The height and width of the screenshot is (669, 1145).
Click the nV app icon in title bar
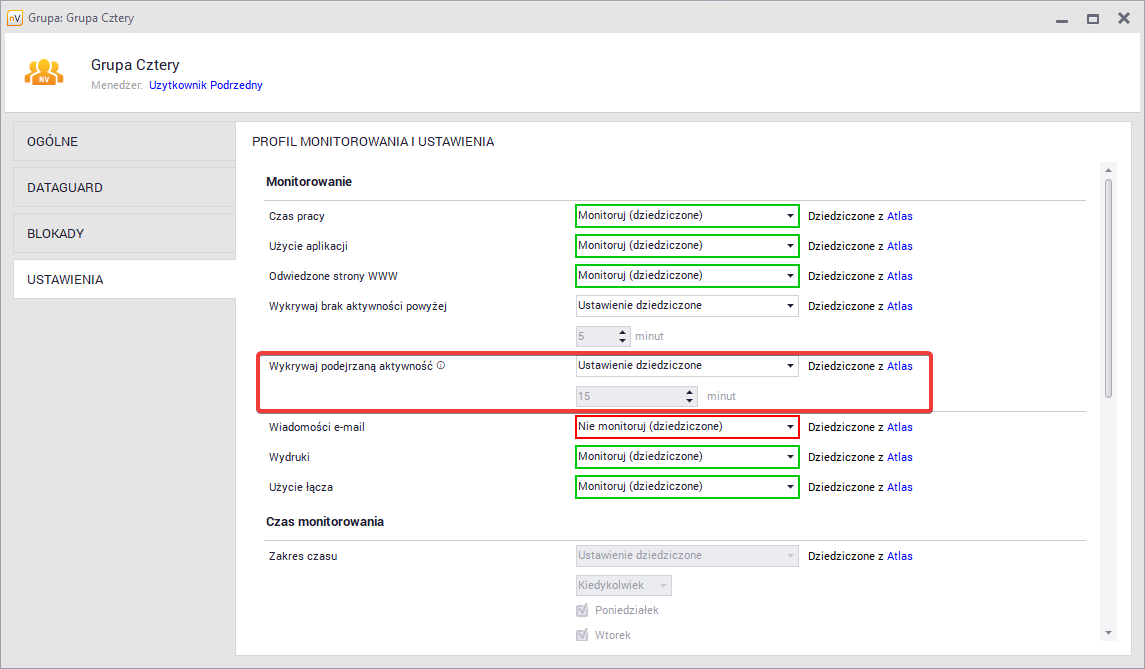pyautogui.click(x=14, y=18)
